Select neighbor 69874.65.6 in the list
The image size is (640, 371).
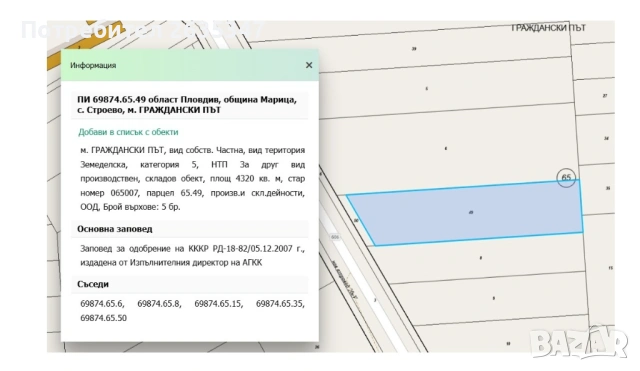coord(102,304)
